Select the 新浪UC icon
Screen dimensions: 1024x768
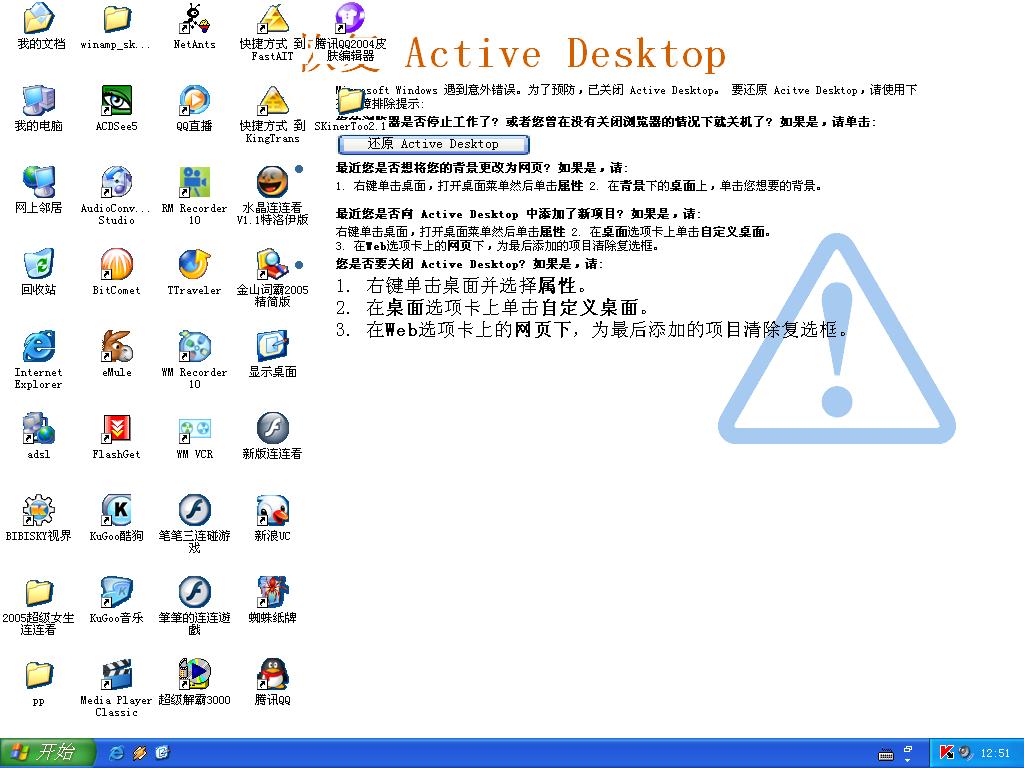(x=272, y=510)
